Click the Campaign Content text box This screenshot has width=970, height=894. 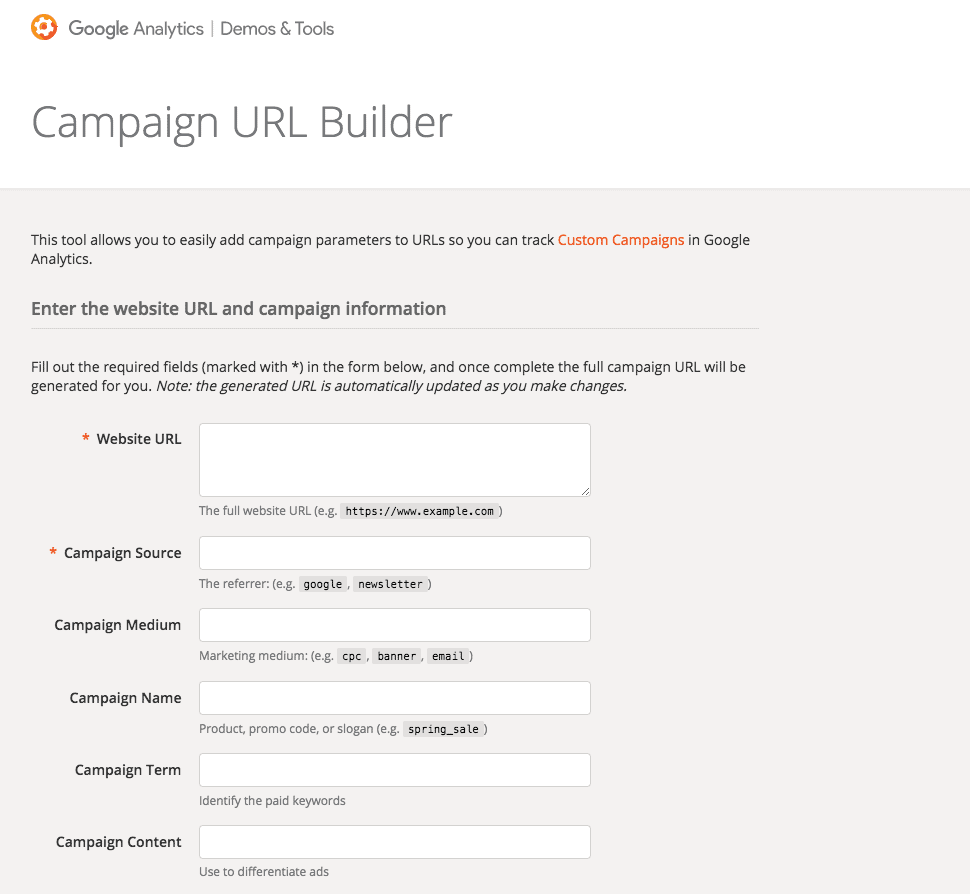coord(394,842)
